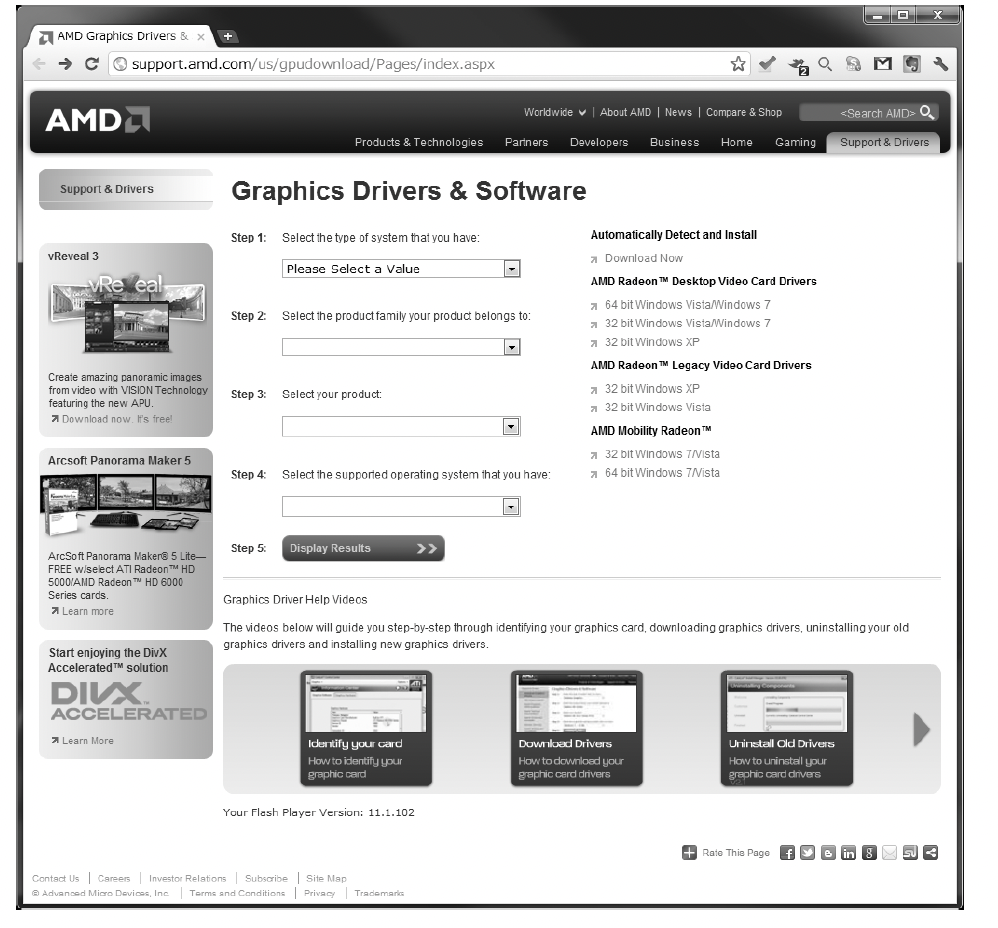998x928 pixels.
Task: Click the Download Now auto-detect link
Action: point(643,258)
